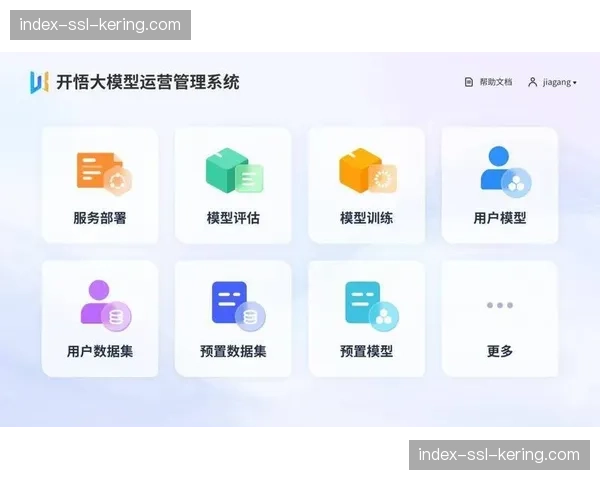Click the 模型评估 card label

click(x=233, y=218)
